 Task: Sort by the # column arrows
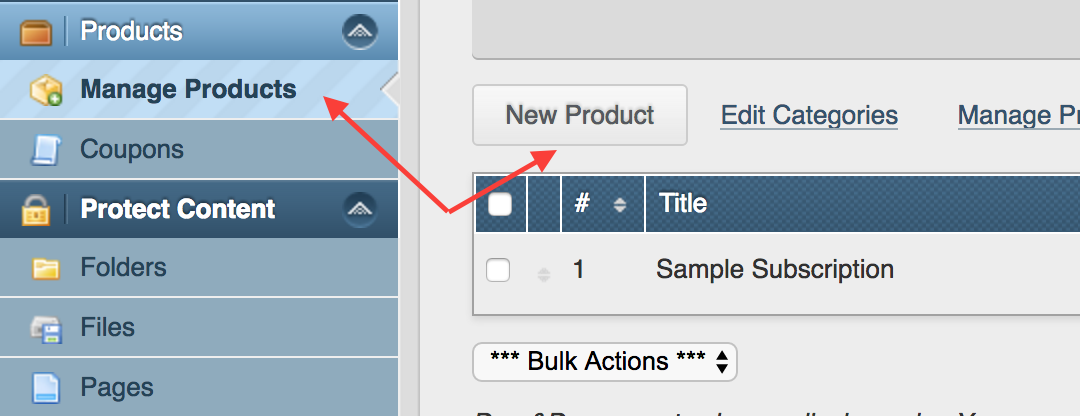pyautogui.click(x=620, y=204)
